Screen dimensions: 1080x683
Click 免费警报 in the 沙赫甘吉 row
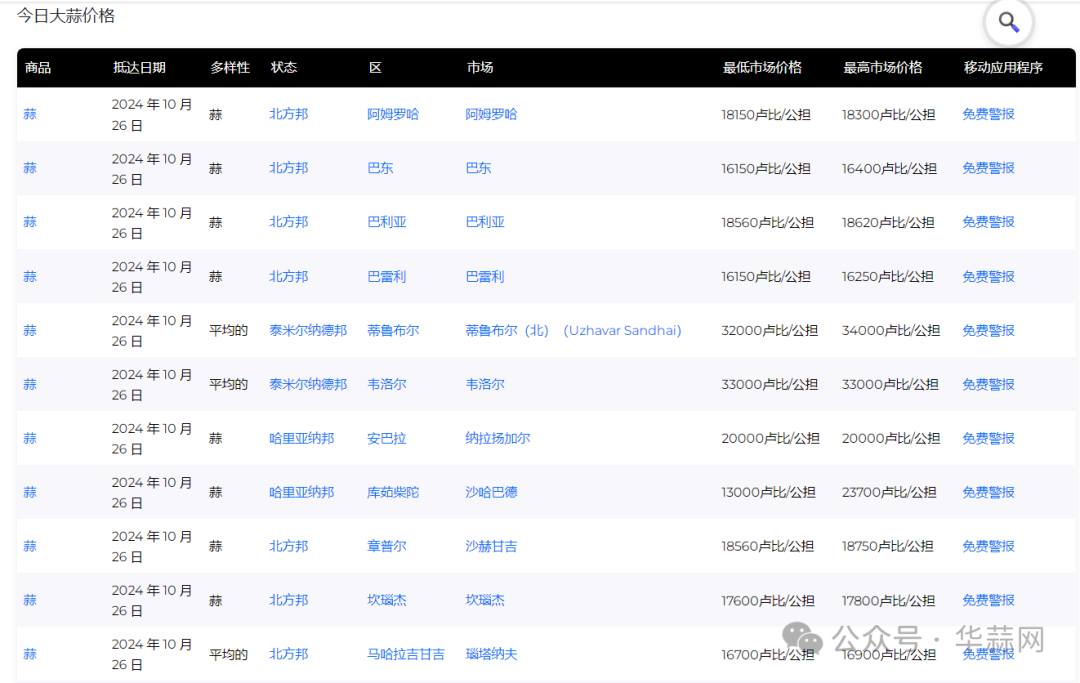click(988, 546)
